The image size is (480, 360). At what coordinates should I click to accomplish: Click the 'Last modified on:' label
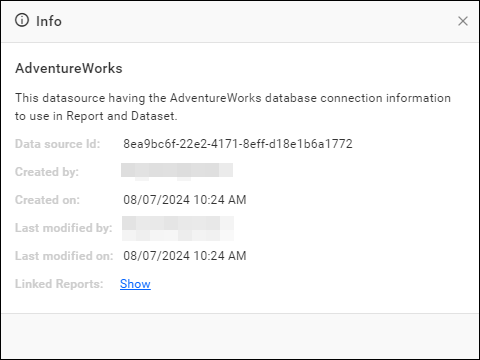(64, 256)
